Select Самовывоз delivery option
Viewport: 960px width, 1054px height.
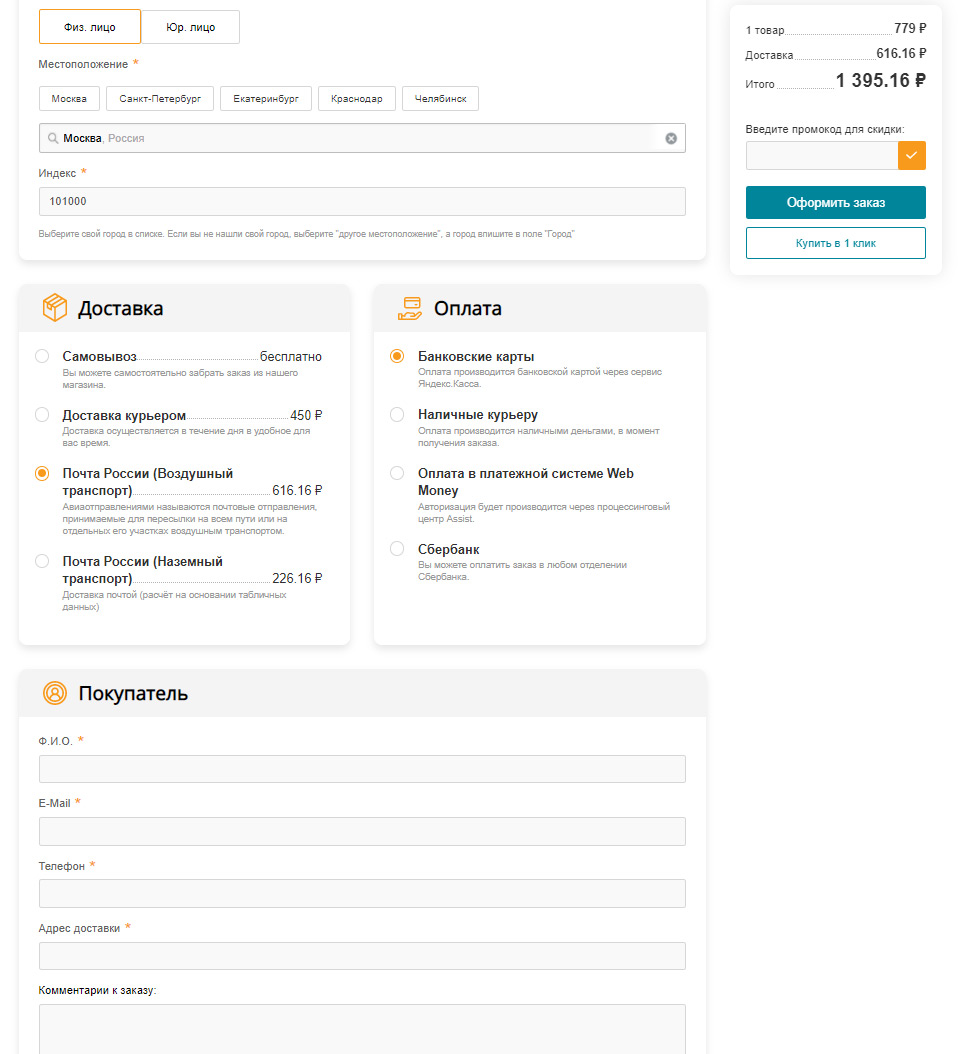41,356
